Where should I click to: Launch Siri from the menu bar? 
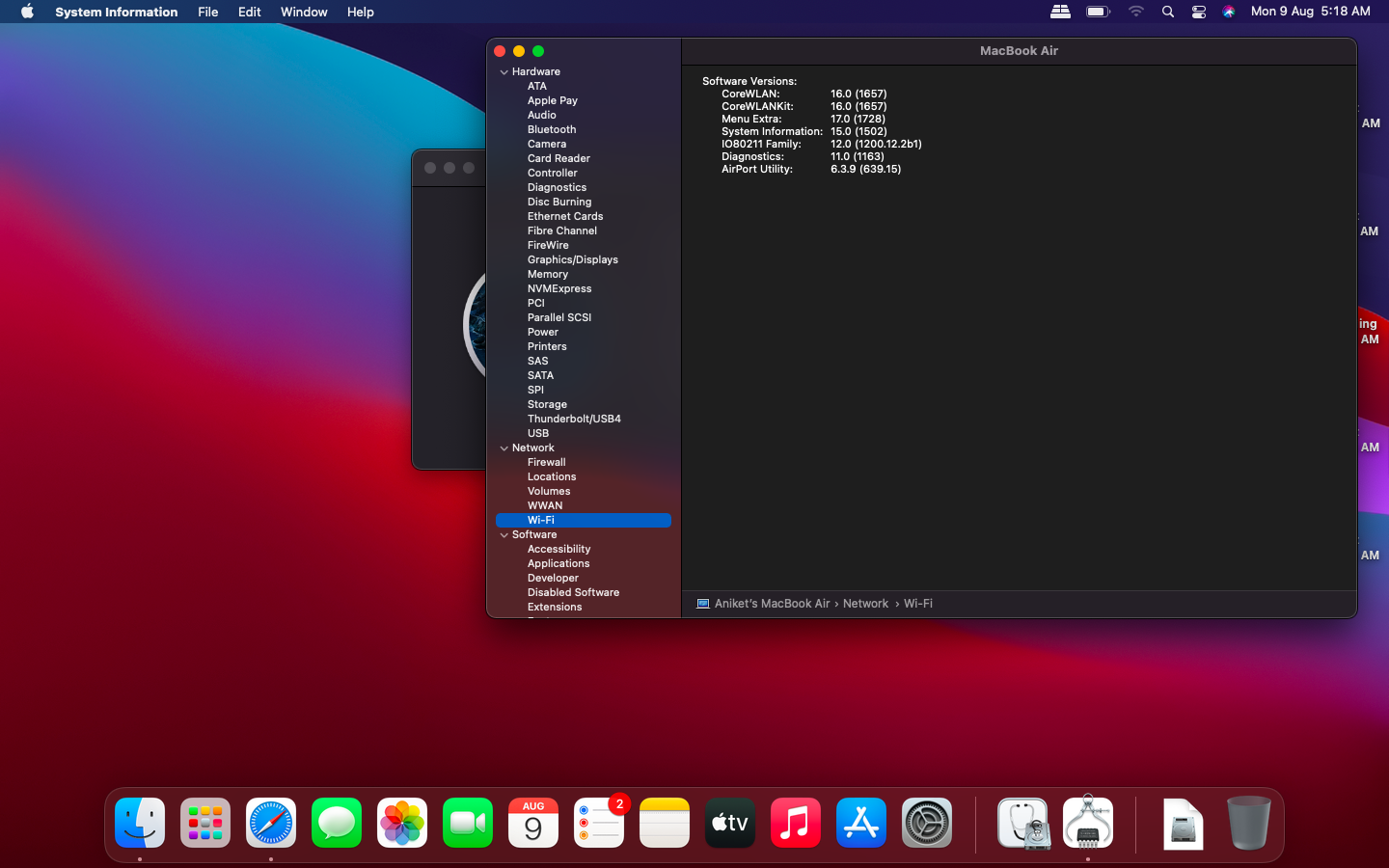[1229, 12]
